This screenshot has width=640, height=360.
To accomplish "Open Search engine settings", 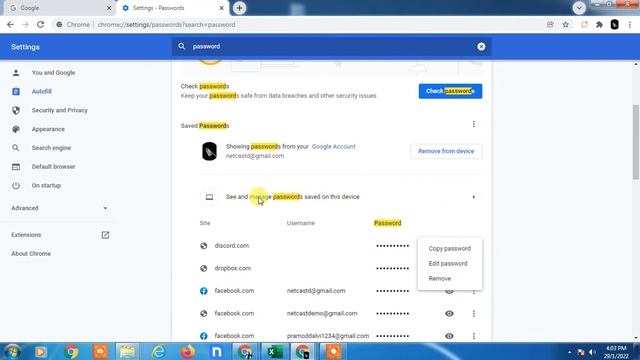I will coord(51,148).
